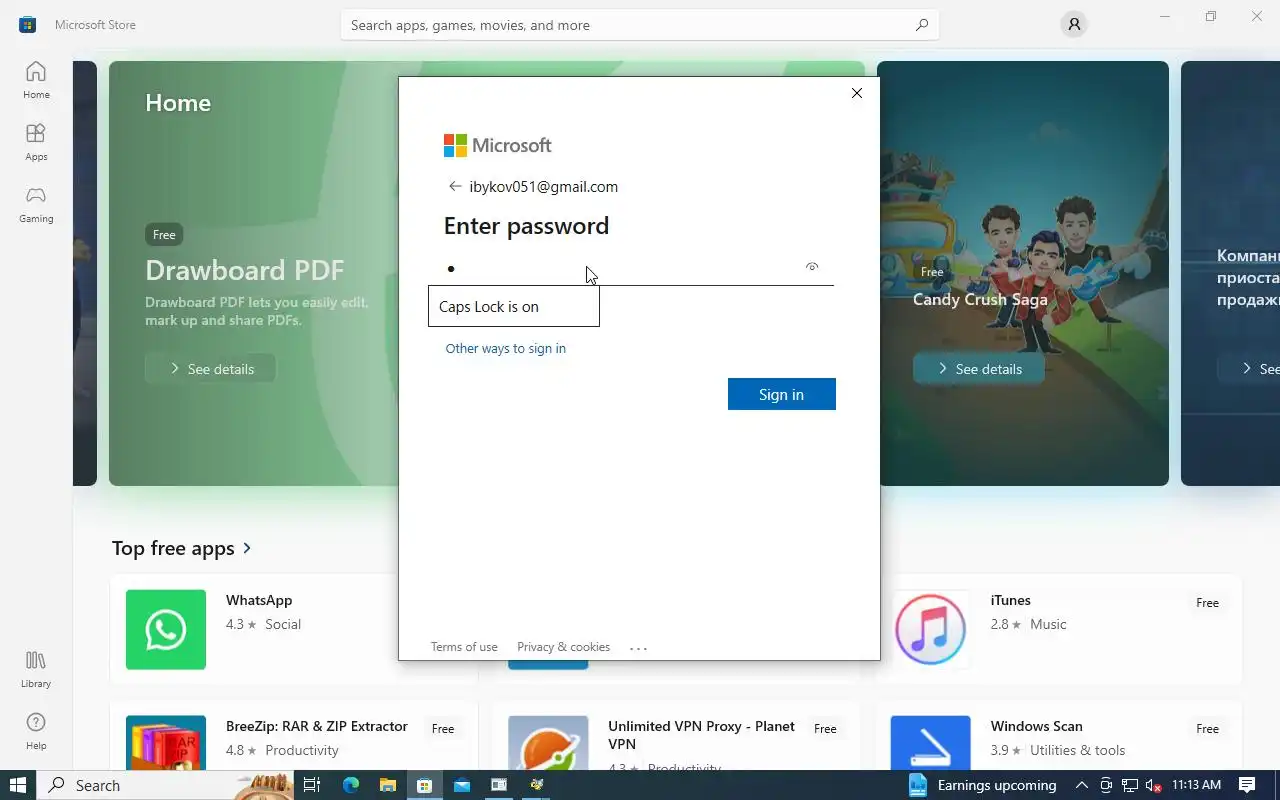The height and width of the screenshot is (800, 1280).
Task: Click the Free badge on Windows Scan card
Action: (1208, 729)
